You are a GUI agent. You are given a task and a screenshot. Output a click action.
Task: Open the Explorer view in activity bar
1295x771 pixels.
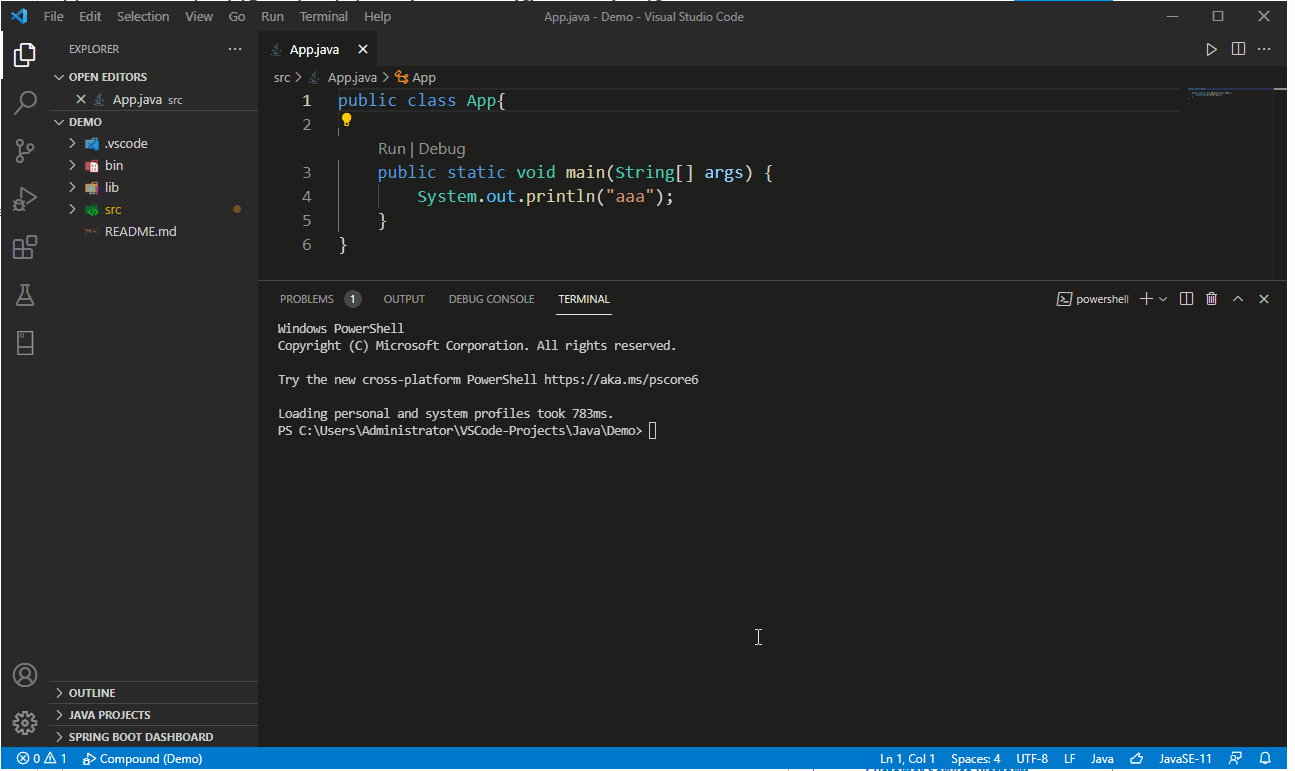click(x=25, y=55)
